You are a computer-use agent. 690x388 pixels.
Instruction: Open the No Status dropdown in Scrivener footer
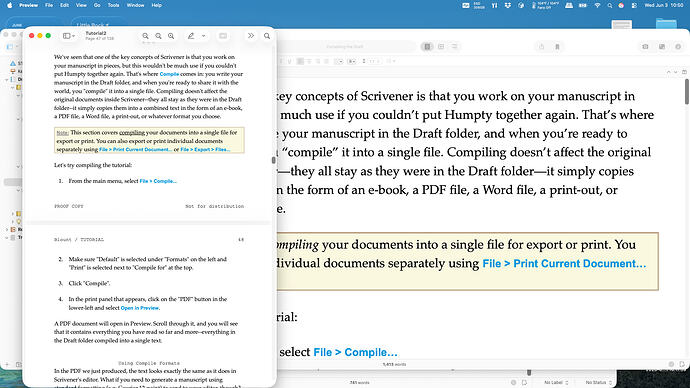click(x=598, y=382)
